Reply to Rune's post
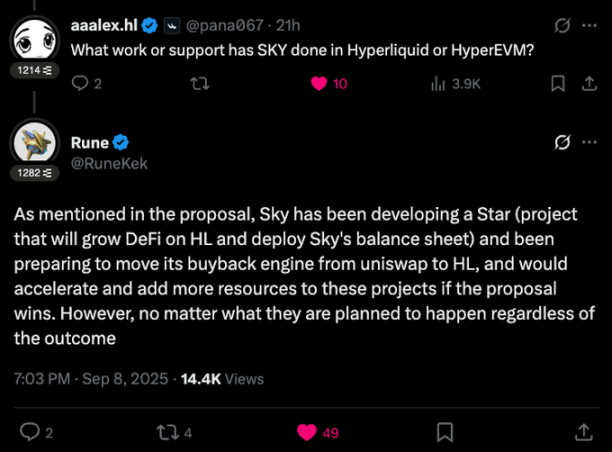Viewport: 612px width, 452px height. 30,431
